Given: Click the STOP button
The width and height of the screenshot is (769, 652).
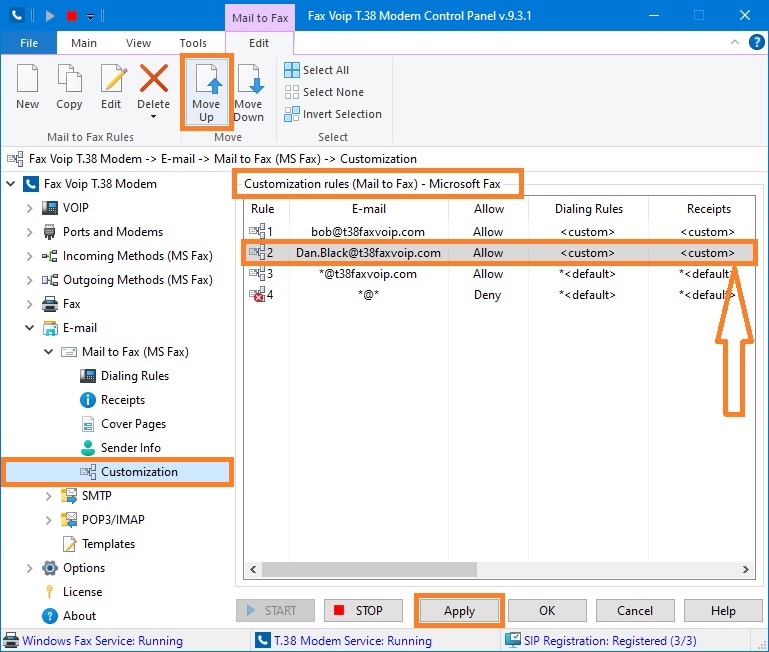Looking at the screenshot, I should coord(363,611).
